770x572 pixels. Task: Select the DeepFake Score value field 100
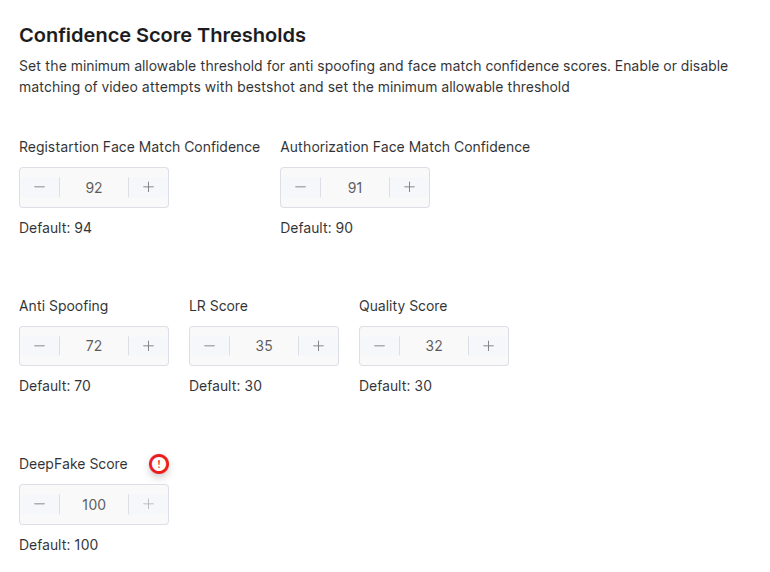[x=94, y=505]
